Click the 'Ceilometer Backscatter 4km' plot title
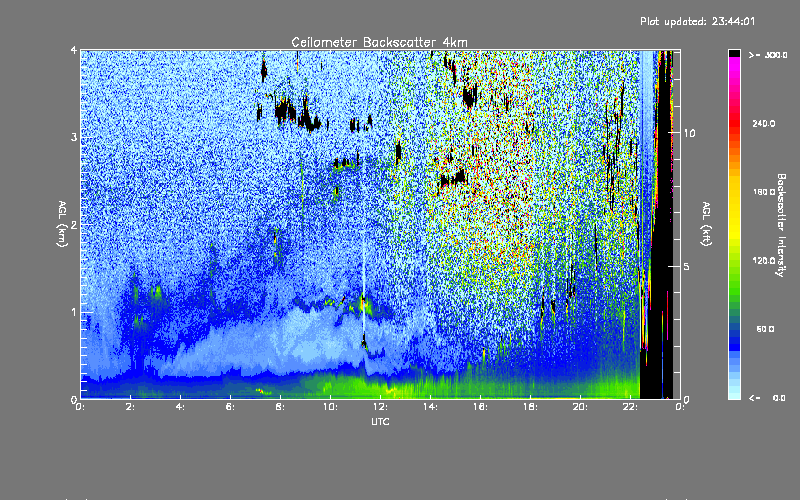800x500 pixels. click(x=379, y=42)
